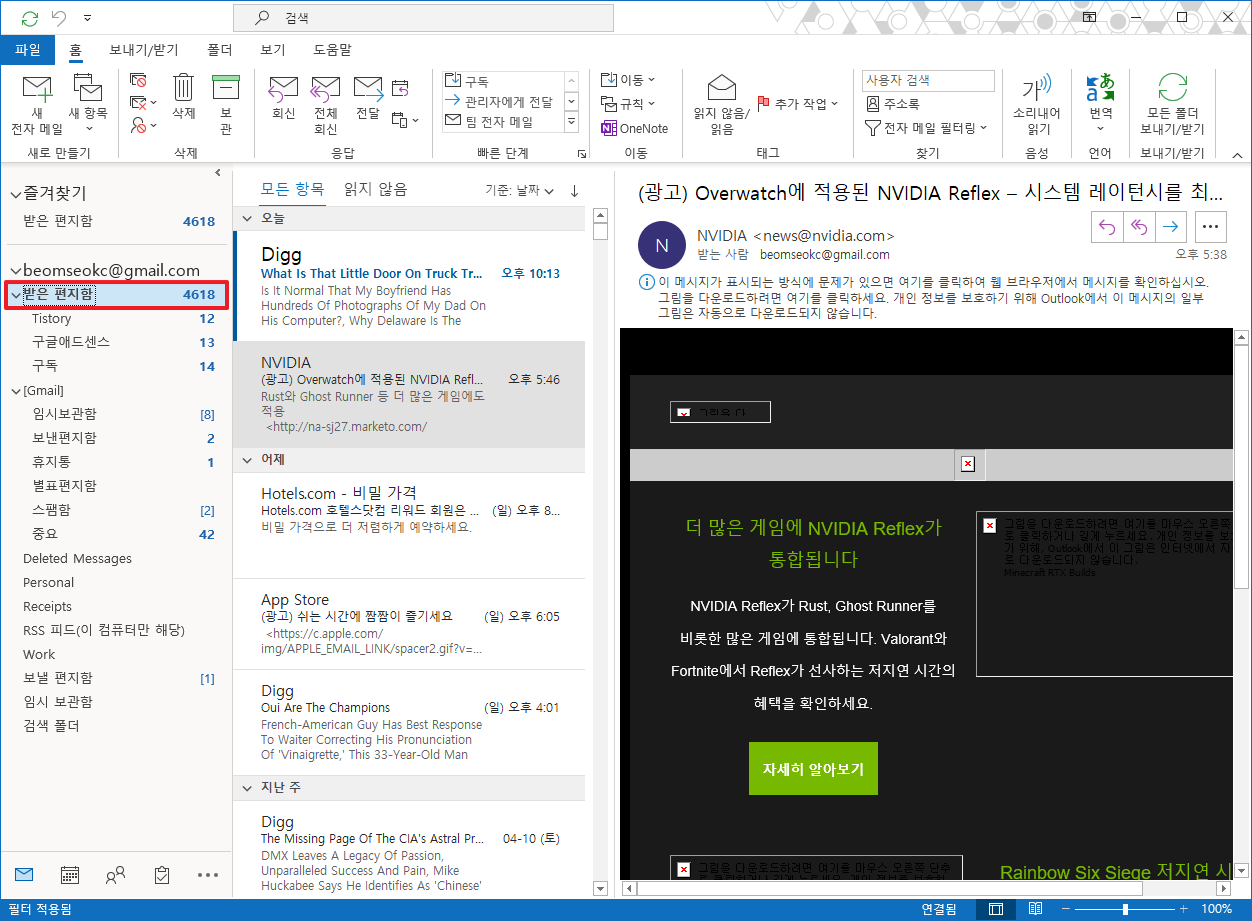Click the reply-all arrow in the reading pane
The width and height of the screenshot is (1252, 921).
click(1138, 227)
